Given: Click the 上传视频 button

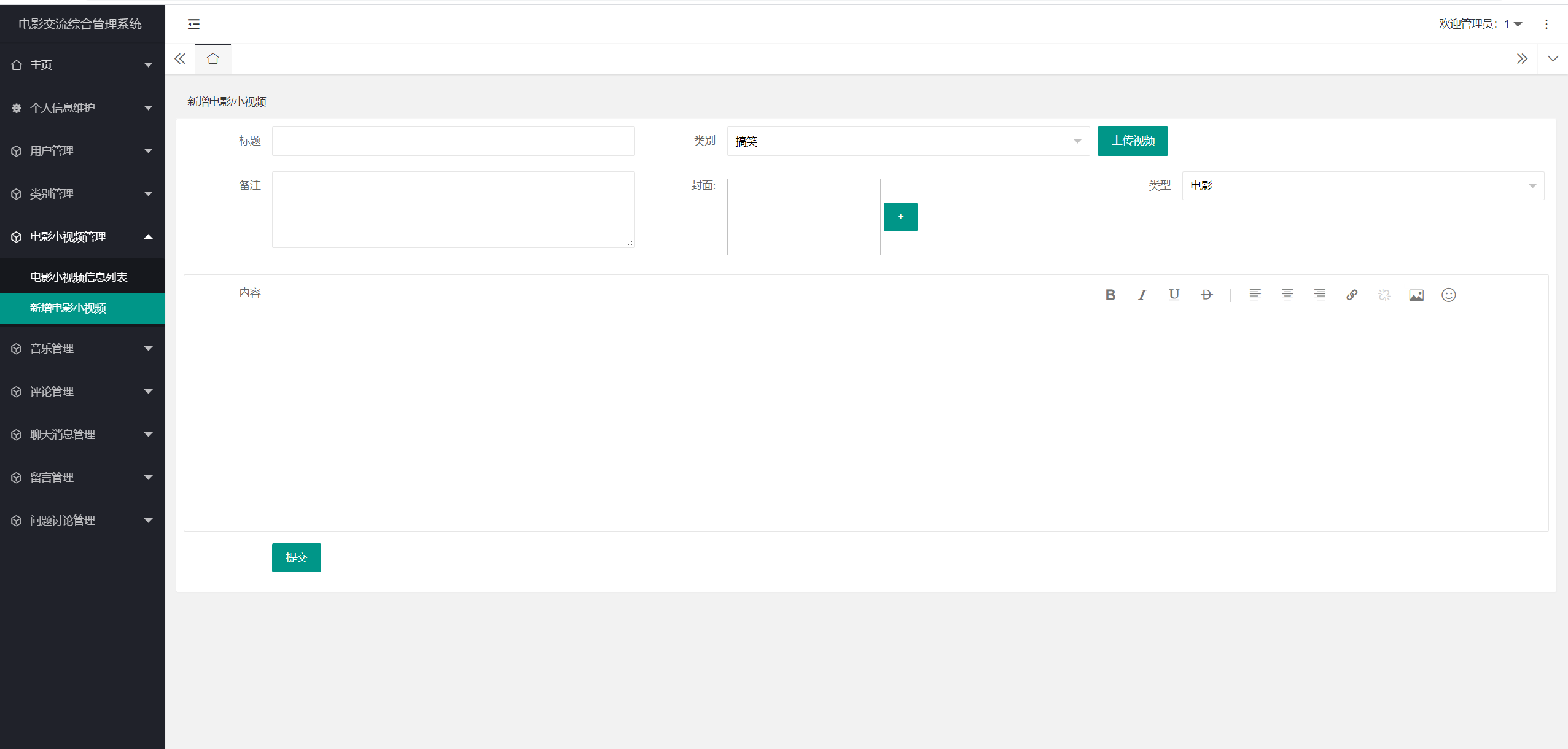Looking at the screenshot, I should [x=1132, y=141].
